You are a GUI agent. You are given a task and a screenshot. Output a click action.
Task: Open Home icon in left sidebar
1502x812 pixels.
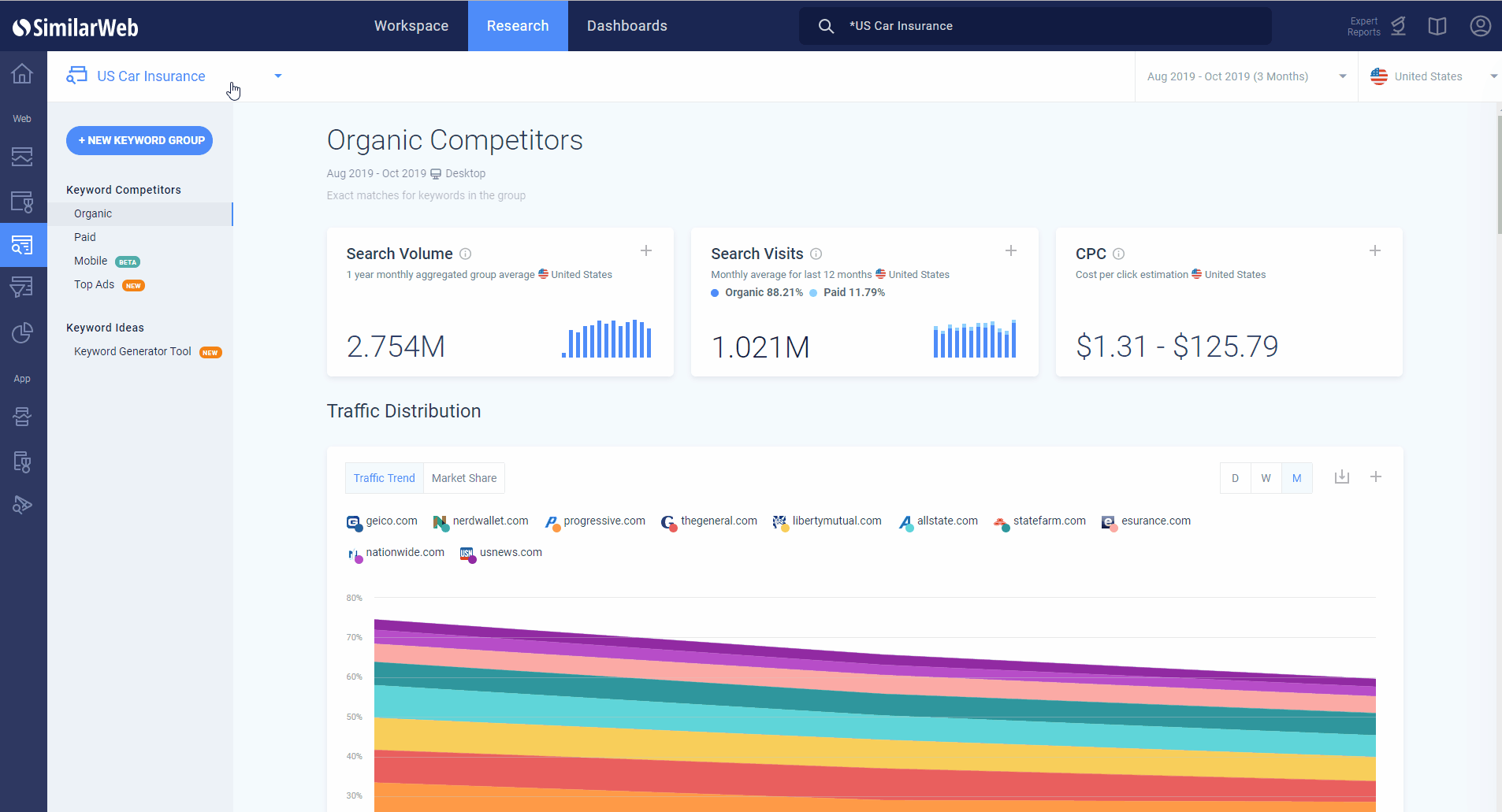point(22,73)
